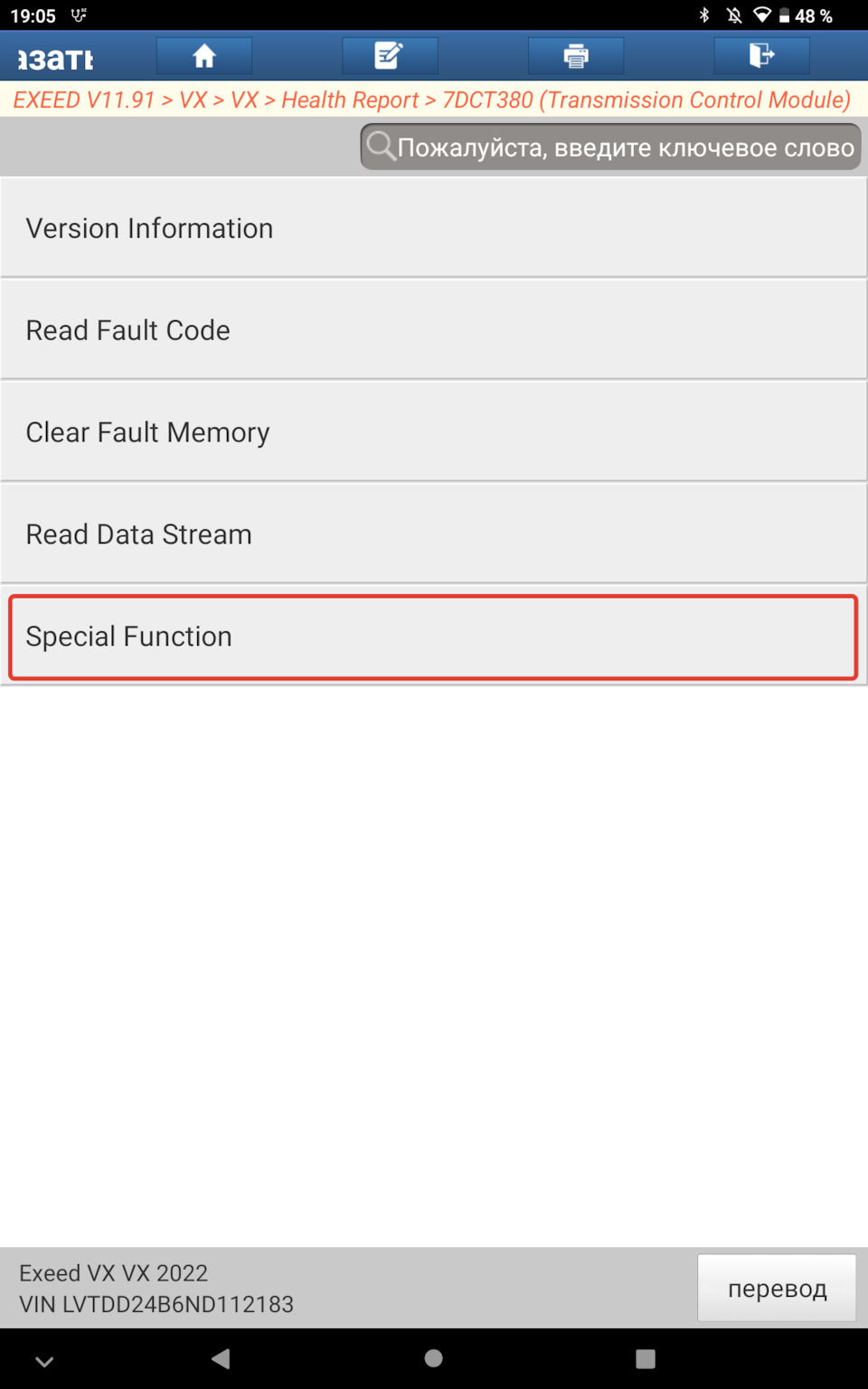
Task: Open Read Data Stream
Action: click(x=434, y=534)
